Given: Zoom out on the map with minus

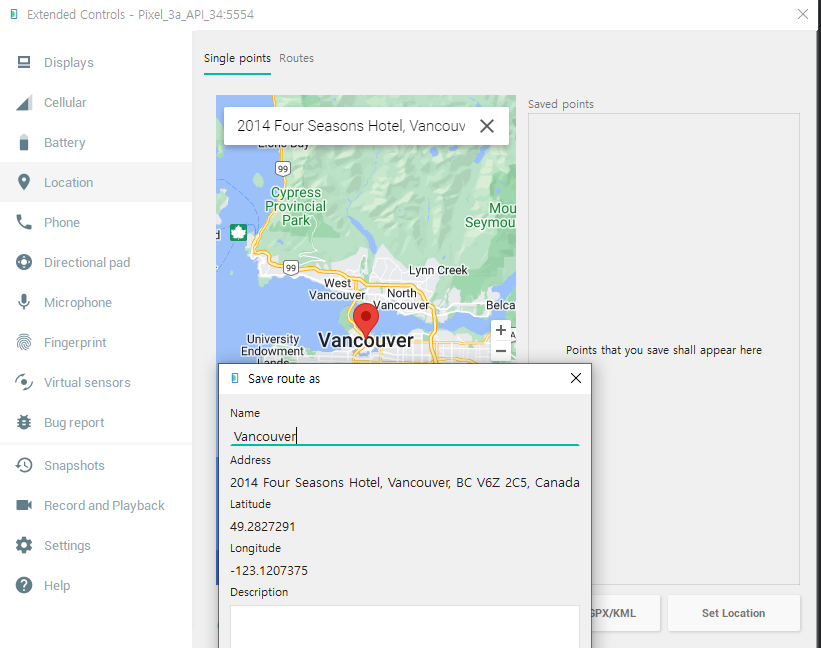Looking at the screenshot, I should tap(501, 351).
